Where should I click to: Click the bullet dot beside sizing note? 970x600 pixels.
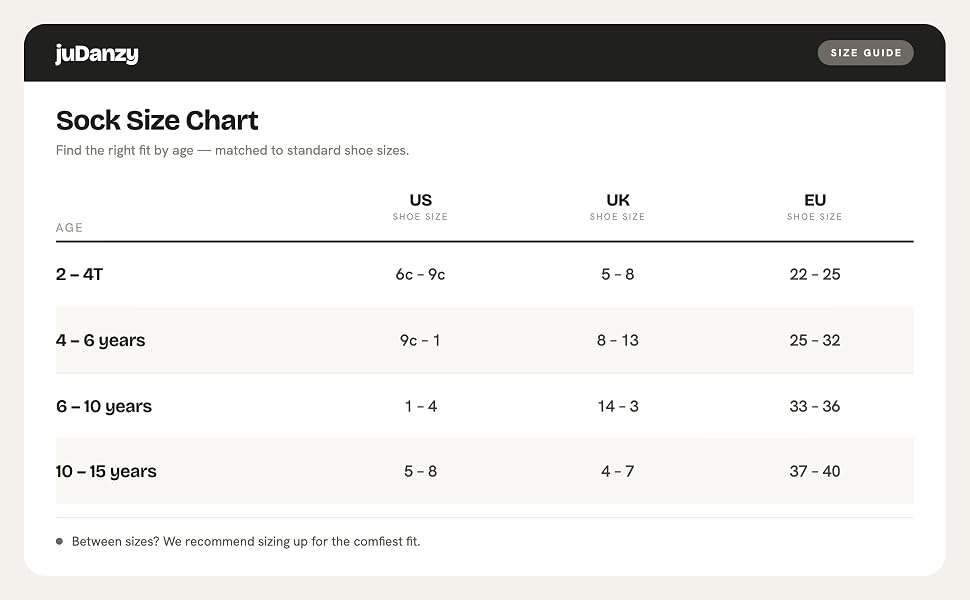tap(59, 541)
